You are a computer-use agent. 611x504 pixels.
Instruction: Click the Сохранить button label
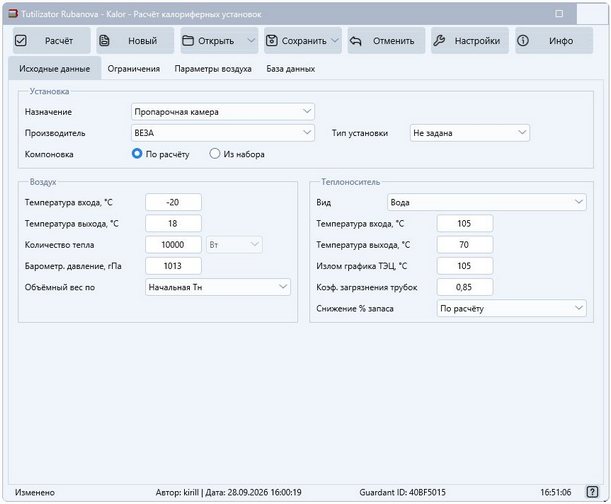pyautogui.click(x=304, y=41)
